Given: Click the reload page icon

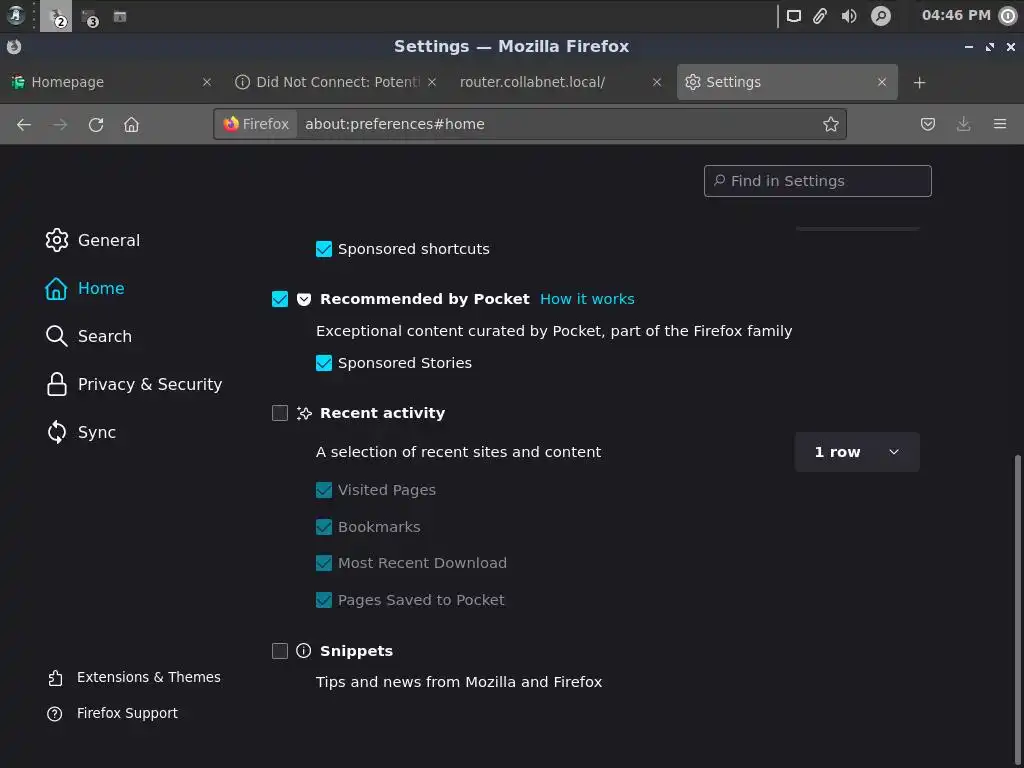Looking at the screenshot, I should pos(96,124).
